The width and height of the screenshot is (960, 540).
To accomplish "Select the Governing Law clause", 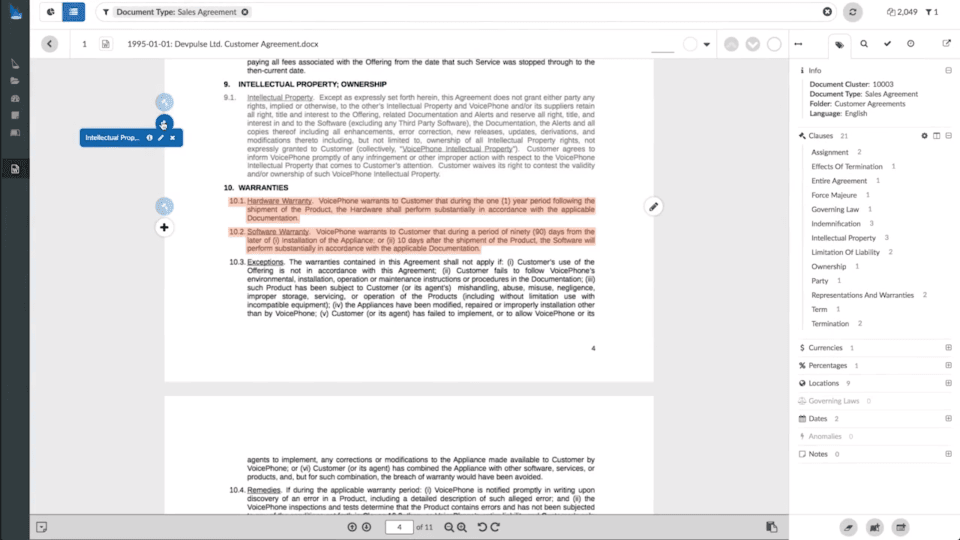I will pyautogui.click(x=835, y=209).
